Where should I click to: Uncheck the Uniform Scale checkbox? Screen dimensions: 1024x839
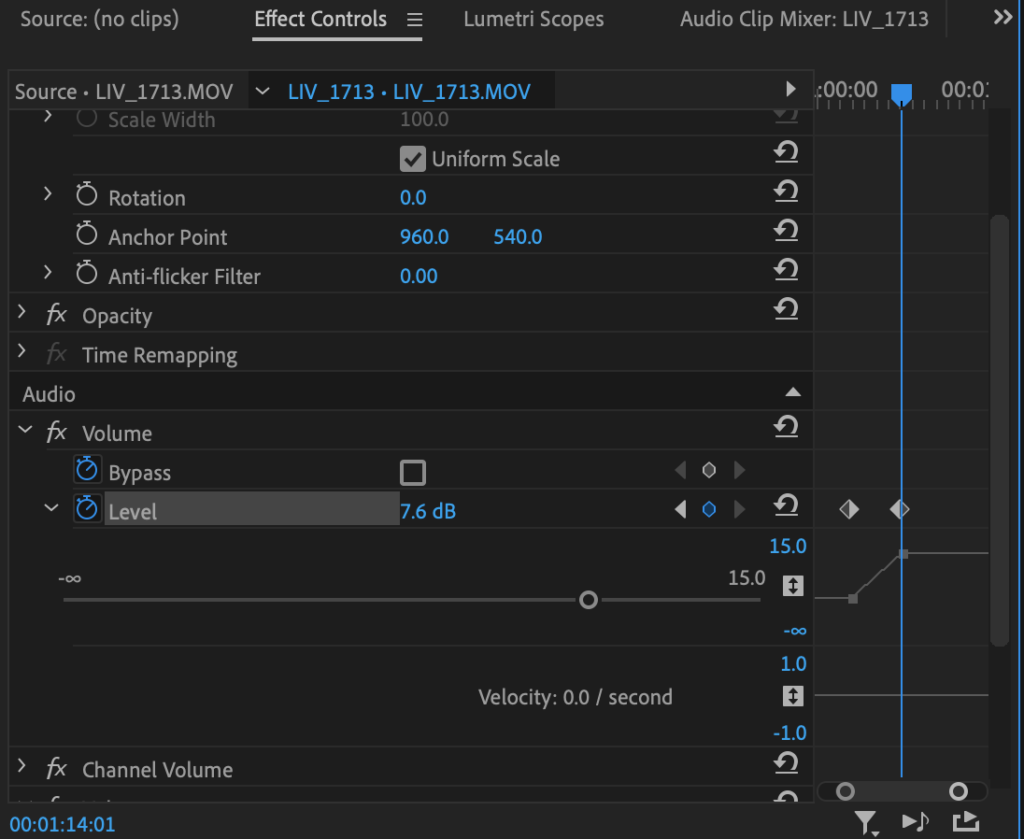click(413, 157)
